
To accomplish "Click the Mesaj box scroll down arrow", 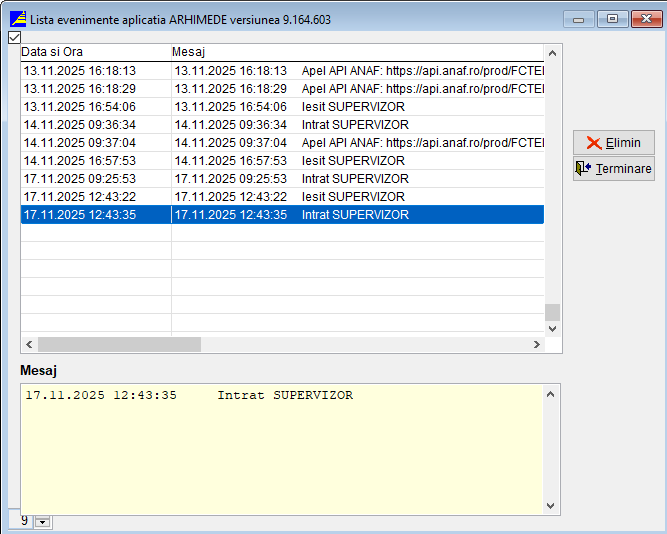I will pos(550,505).
